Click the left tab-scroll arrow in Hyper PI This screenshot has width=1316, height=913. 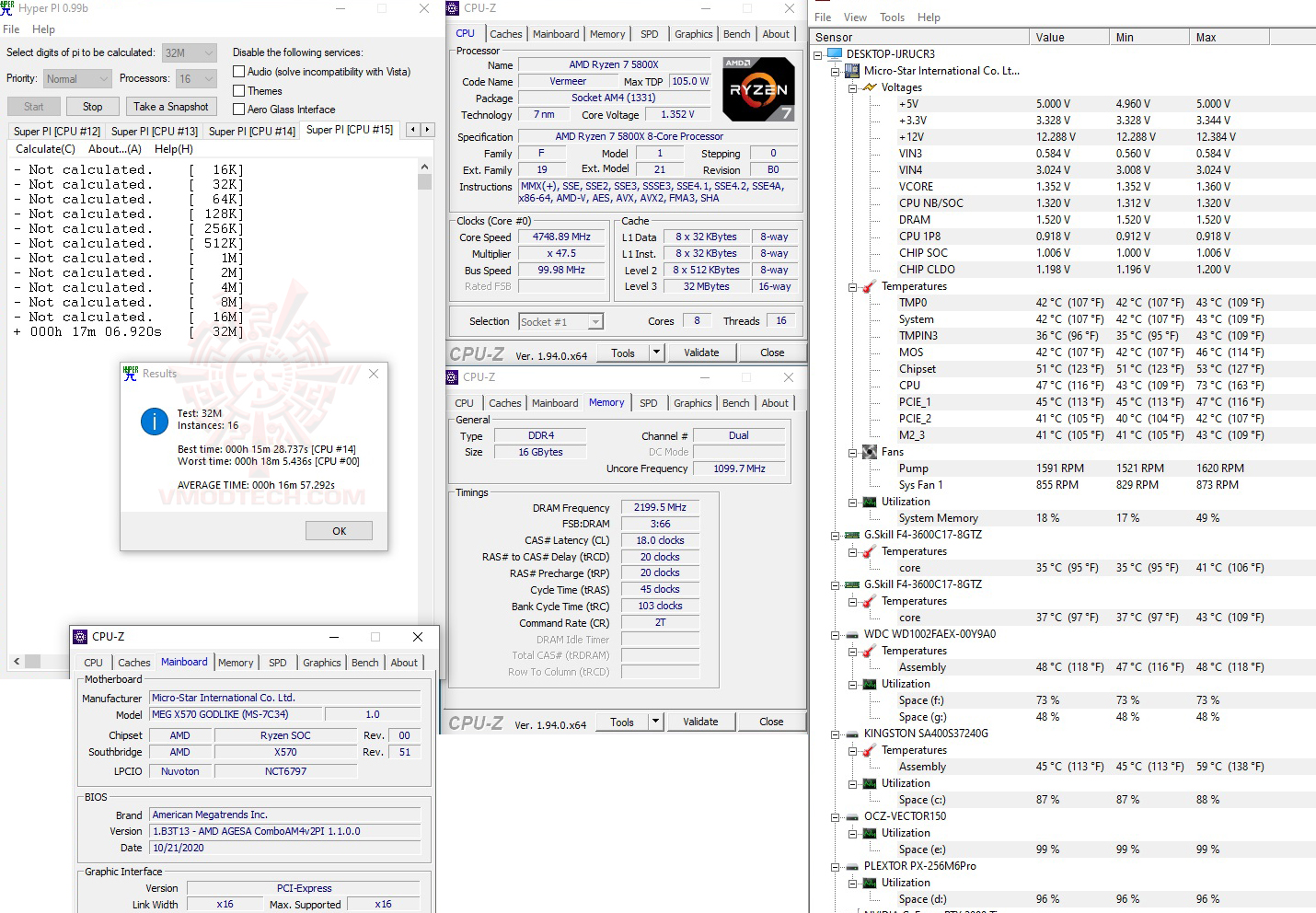tap(413, 130)
